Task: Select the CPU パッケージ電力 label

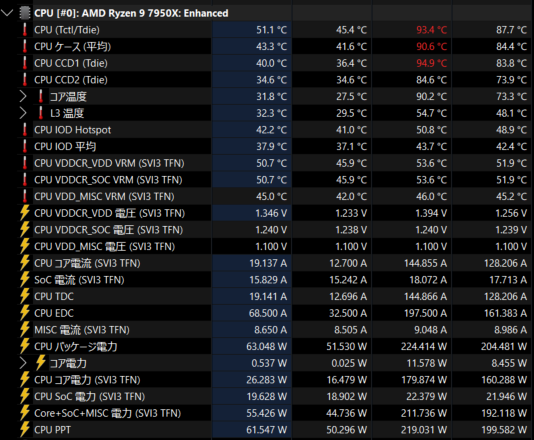Action: click(x=76, y=347)
